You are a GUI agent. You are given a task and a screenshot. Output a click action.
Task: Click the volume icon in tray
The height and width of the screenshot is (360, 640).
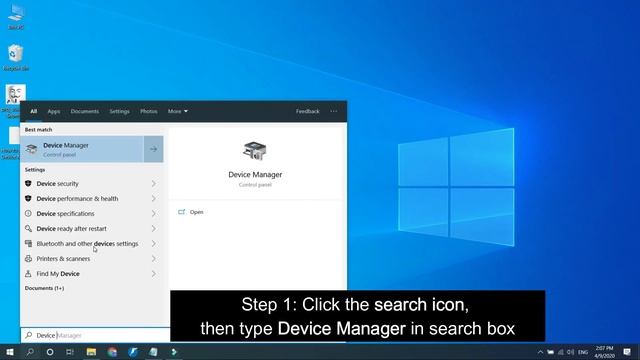[570, 352]
